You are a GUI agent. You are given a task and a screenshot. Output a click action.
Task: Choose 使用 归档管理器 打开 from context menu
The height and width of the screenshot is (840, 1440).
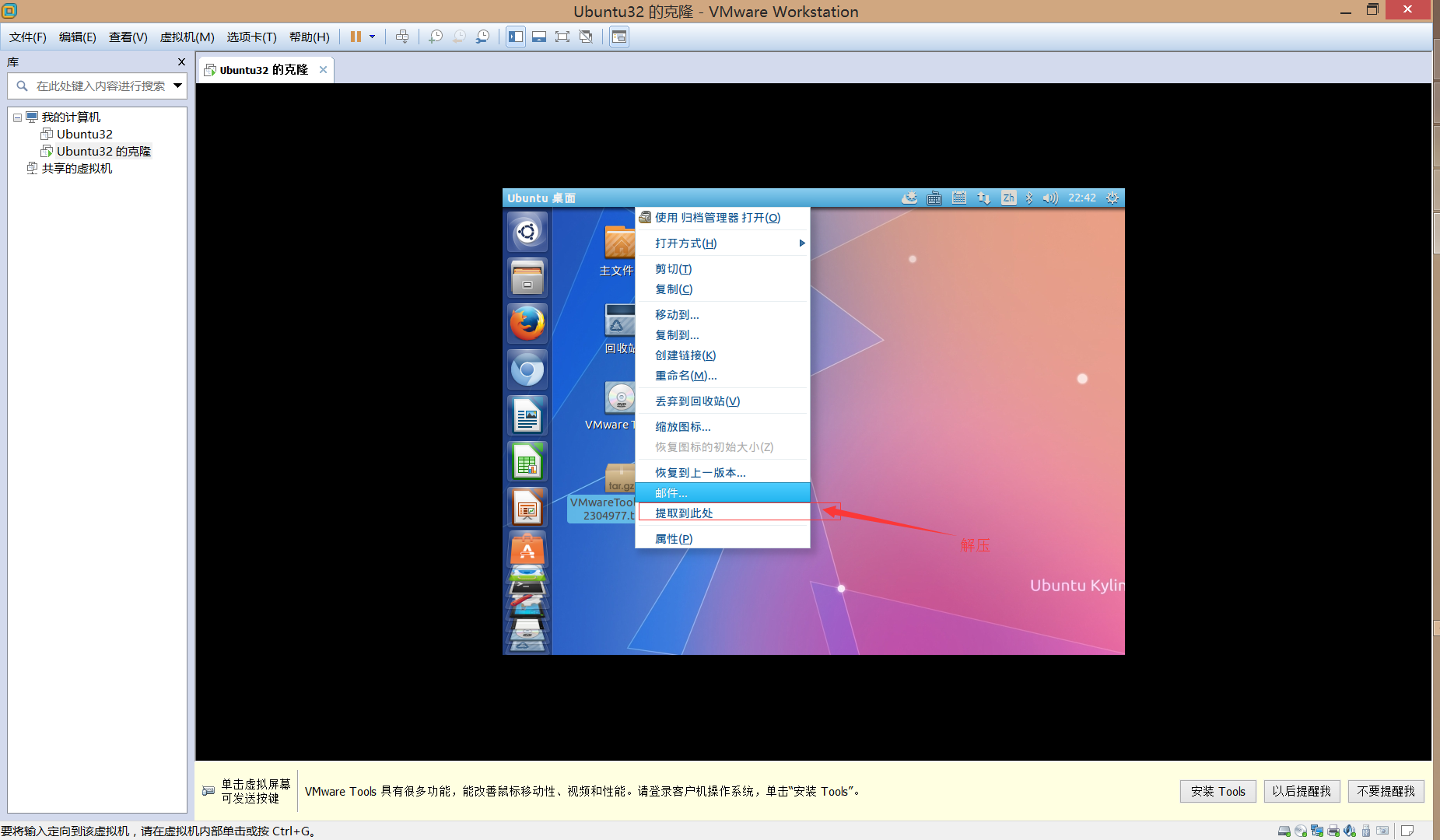tap(722, 218)
